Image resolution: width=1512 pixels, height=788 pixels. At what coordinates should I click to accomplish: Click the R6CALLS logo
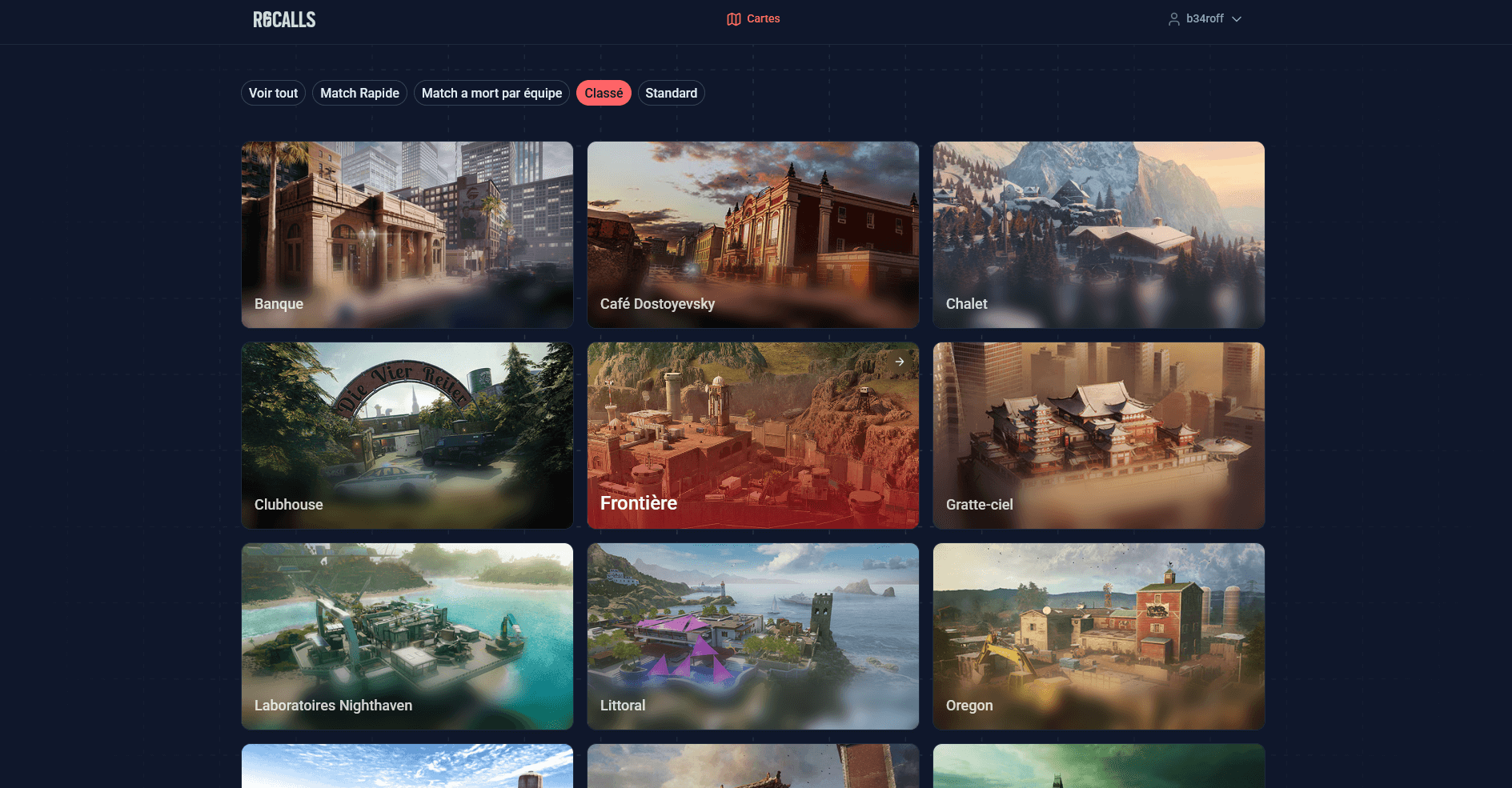284,20
